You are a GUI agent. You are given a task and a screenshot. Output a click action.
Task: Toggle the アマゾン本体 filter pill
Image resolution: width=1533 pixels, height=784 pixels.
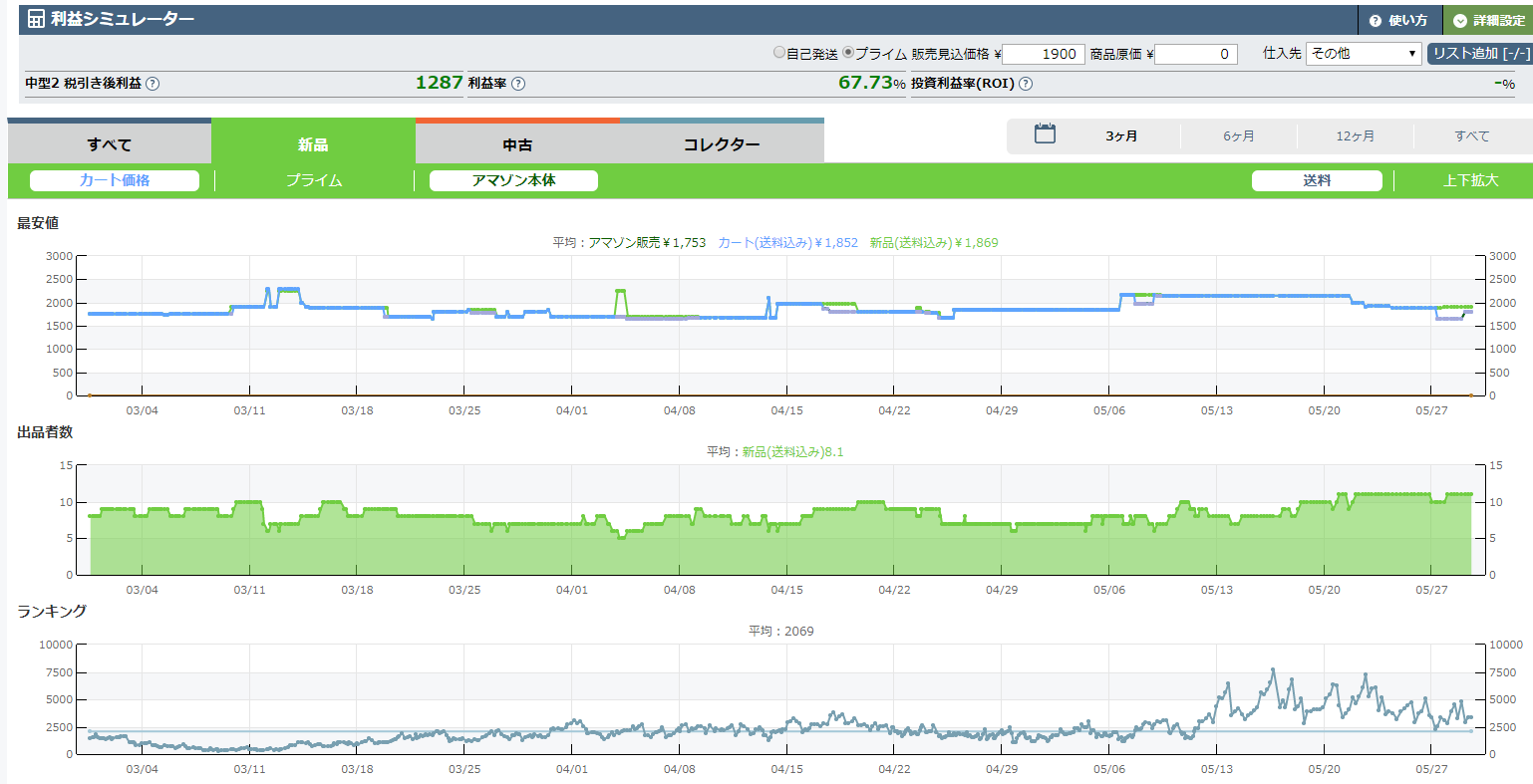513,180
